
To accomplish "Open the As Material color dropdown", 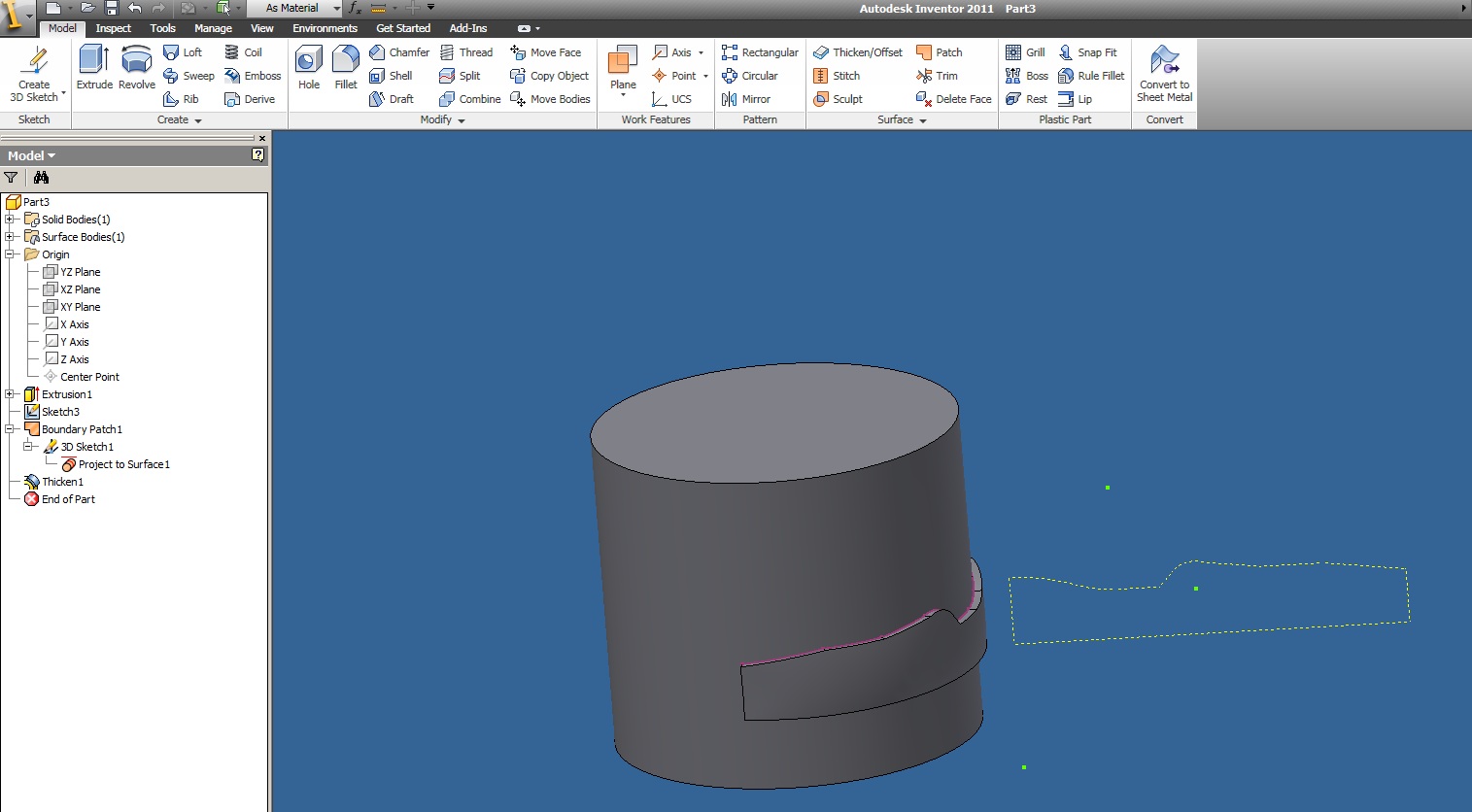I will point(336,8).
